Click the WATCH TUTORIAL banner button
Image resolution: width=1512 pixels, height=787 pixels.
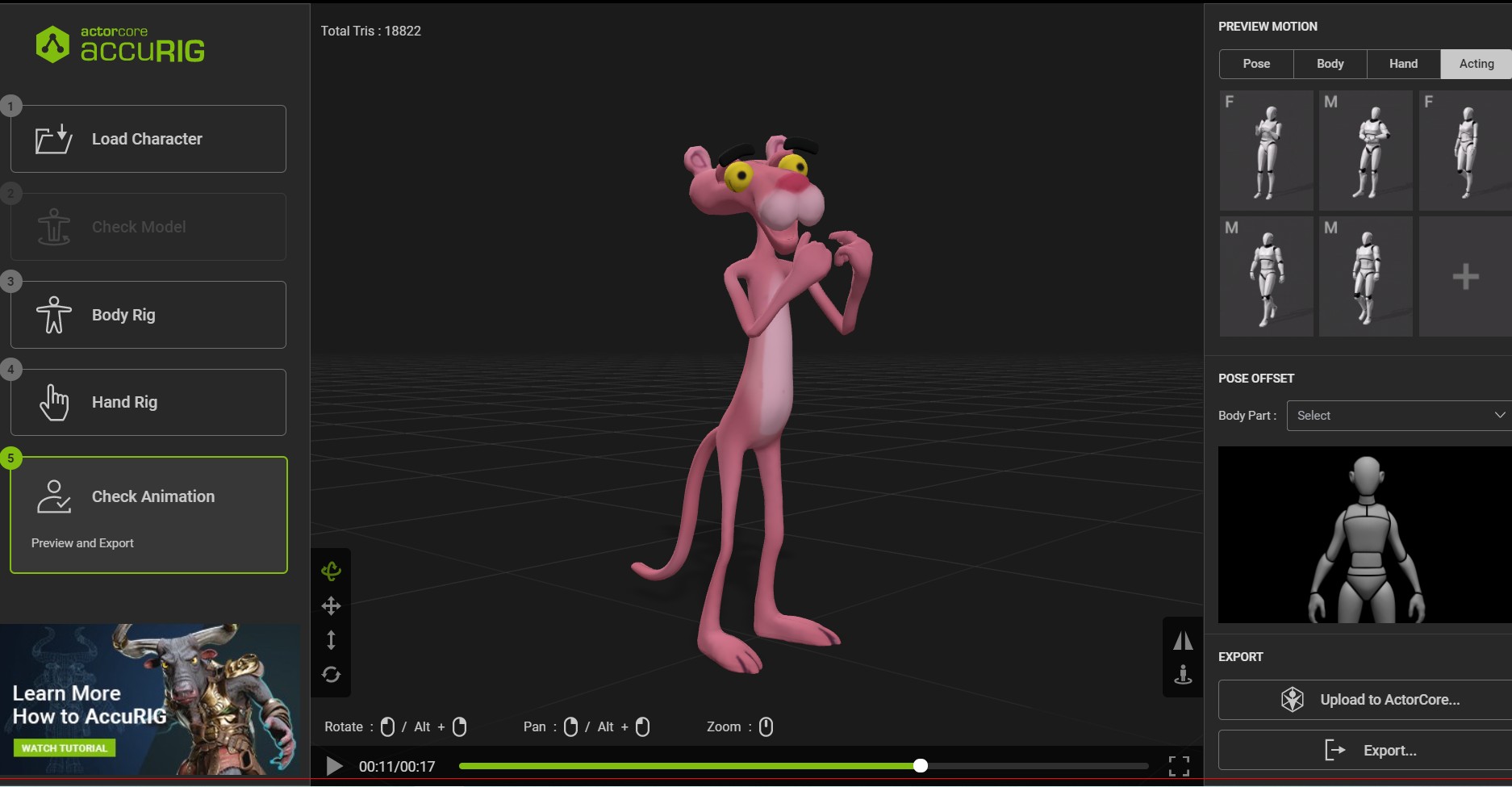point(65,748)
